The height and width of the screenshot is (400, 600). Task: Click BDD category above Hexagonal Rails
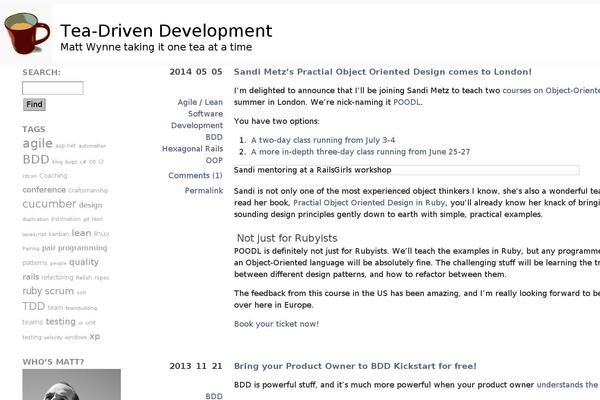214,137
